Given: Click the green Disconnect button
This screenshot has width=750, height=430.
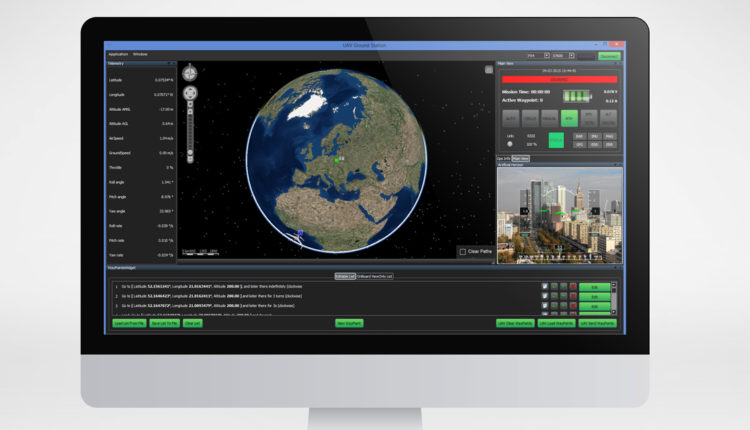Looking at the screenshot, I should point(608,56).
